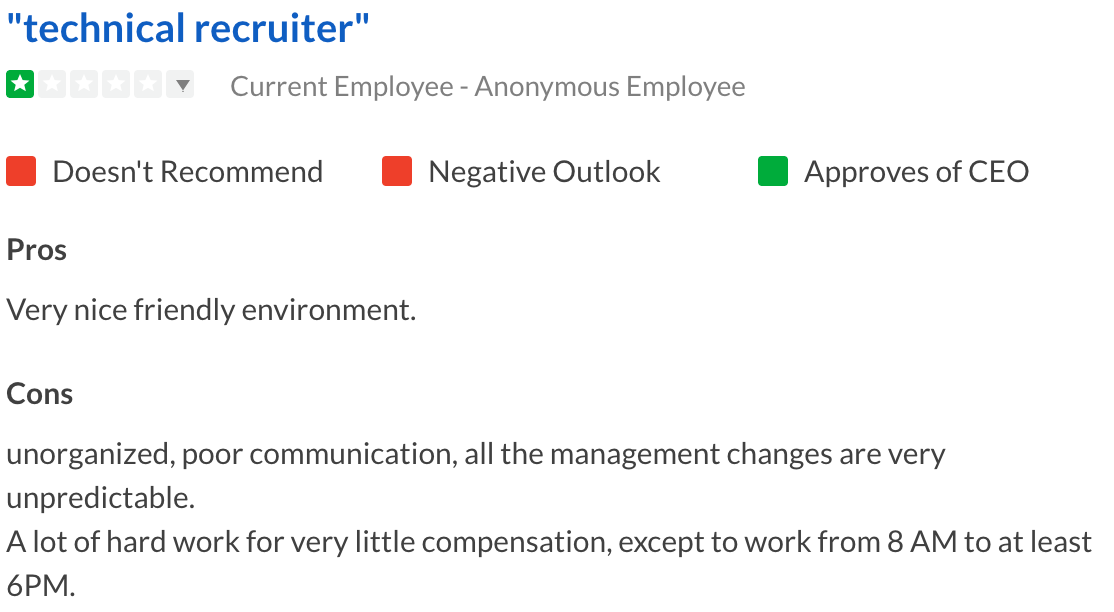Click the "6PM." text on last line
The image size is (1114, 612).
(x=41, y=586)
